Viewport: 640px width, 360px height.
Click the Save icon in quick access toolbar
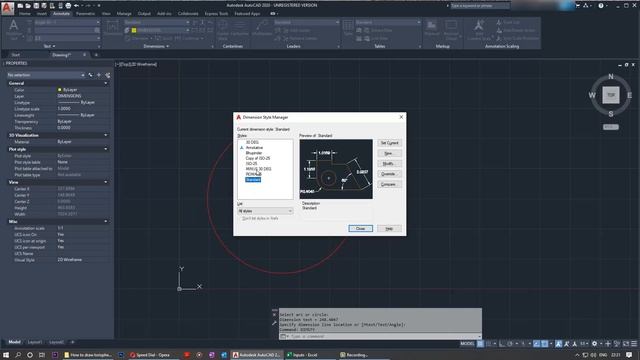[36, 6]
